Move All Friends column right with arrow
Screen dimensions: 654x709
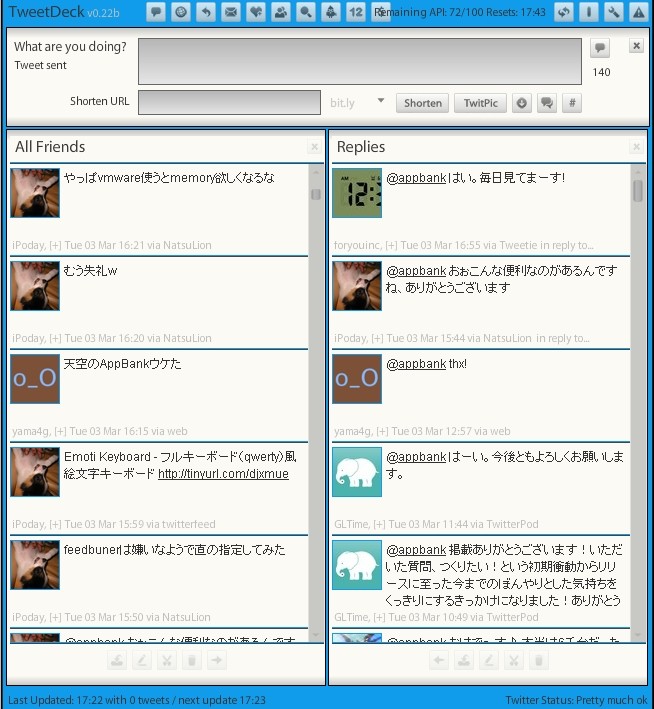217,660
